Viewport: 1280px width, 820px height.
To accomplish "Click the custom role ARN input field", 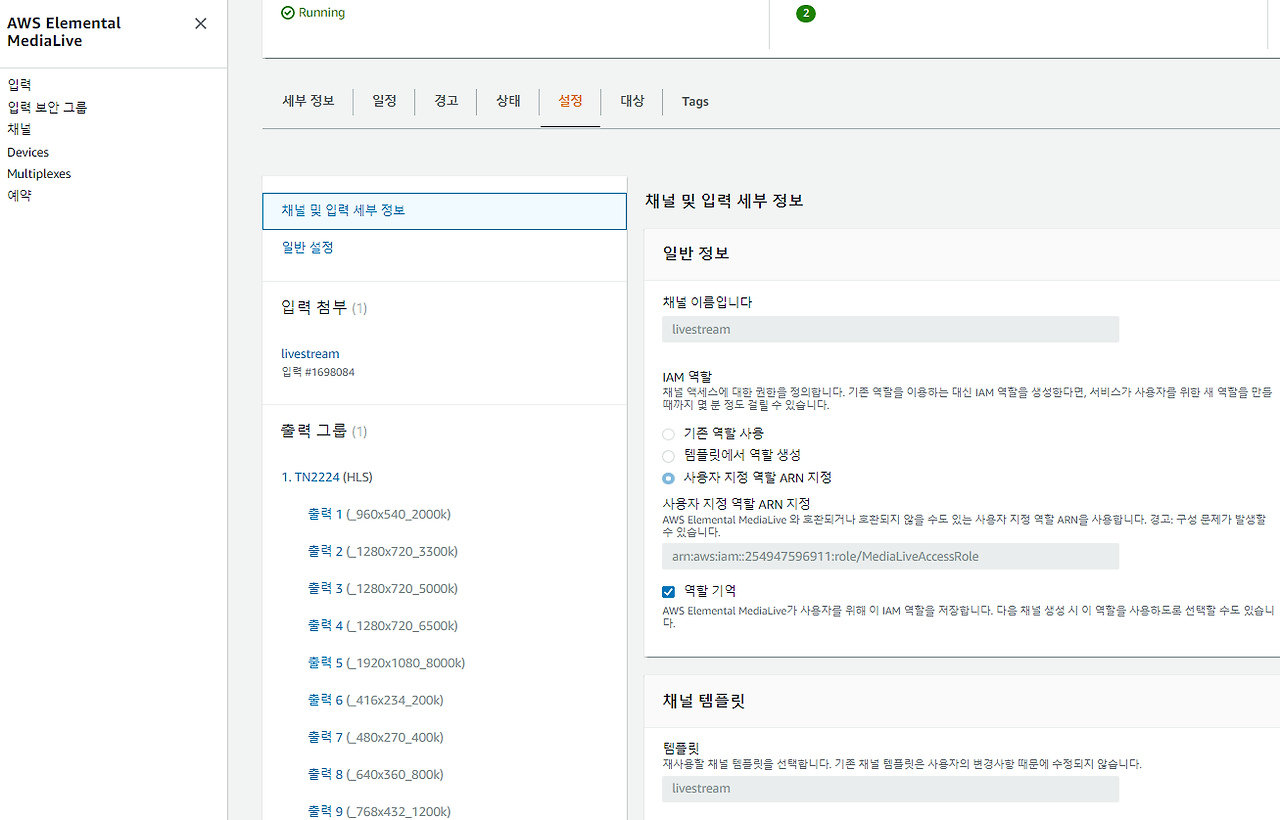I will pyautogui.click(x=890, y=556).
